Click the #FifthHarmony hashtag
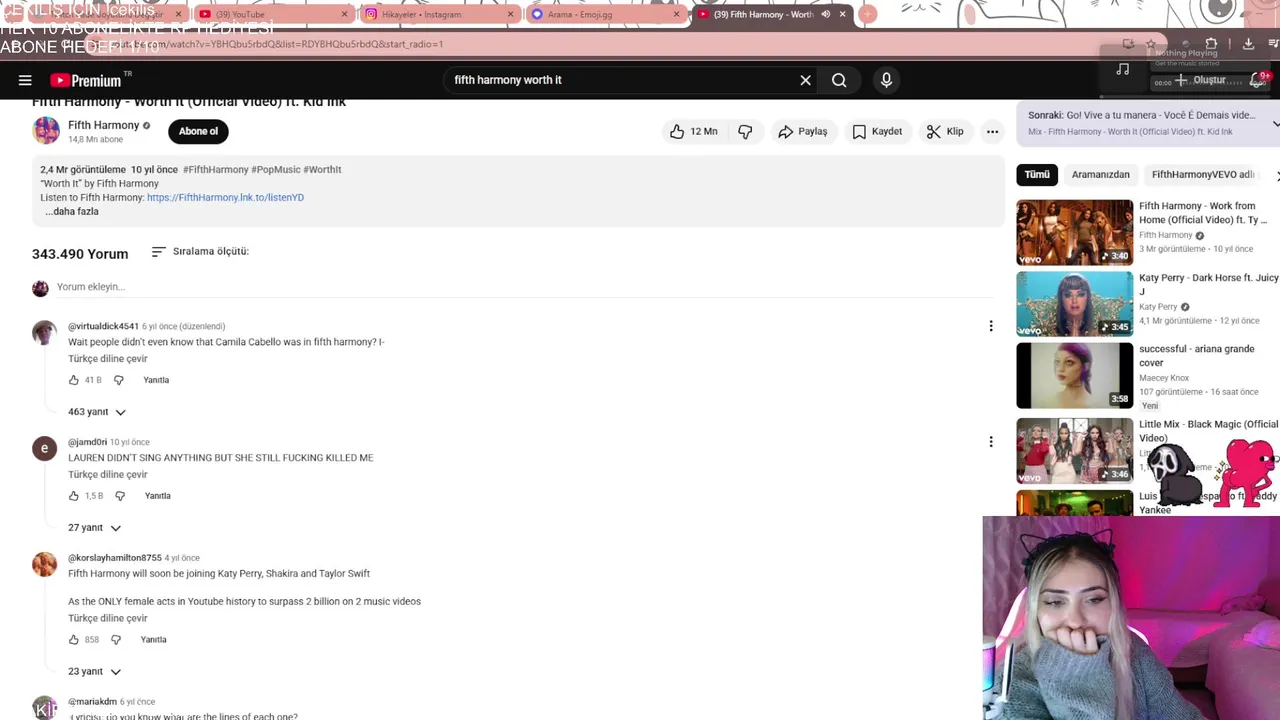 (x=215, y=170)
